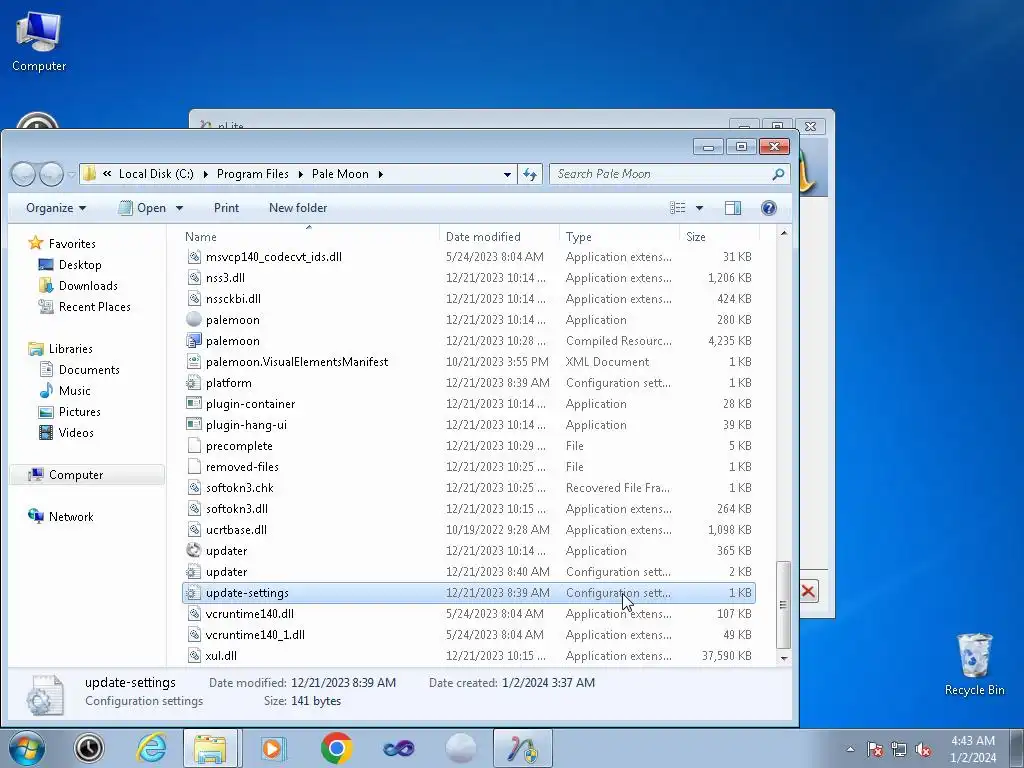Screen dimensions: 1024x768
Task: Open the view options dropdown arrow
Action: [699, 208]
